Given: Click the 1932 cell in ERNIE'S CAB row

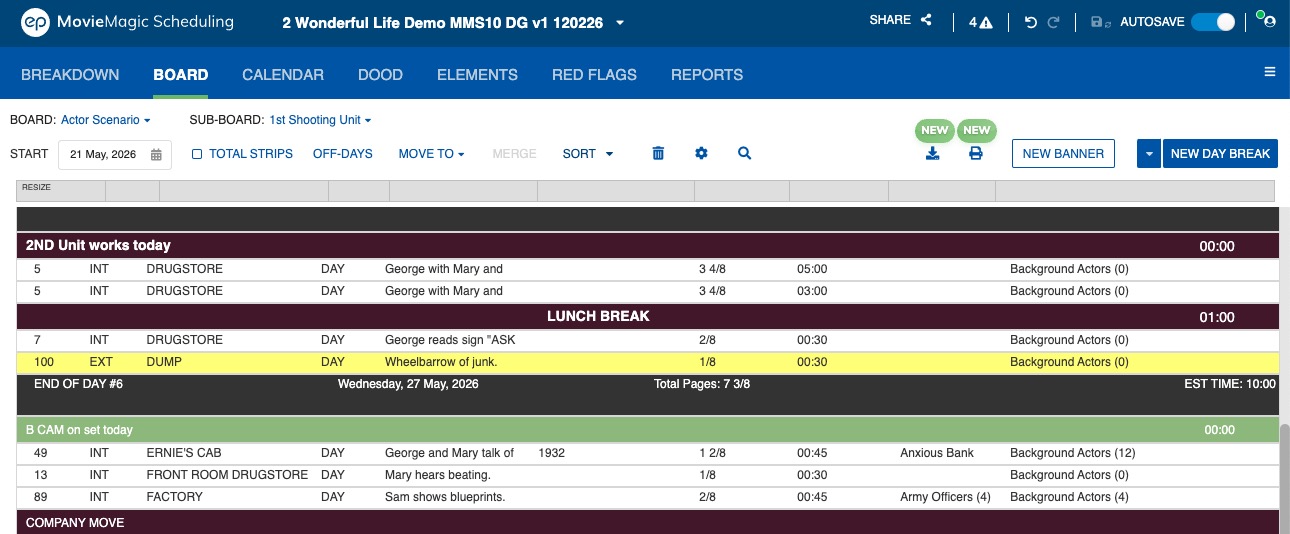Looking at the screenshot, I should (x=551, y=453).
